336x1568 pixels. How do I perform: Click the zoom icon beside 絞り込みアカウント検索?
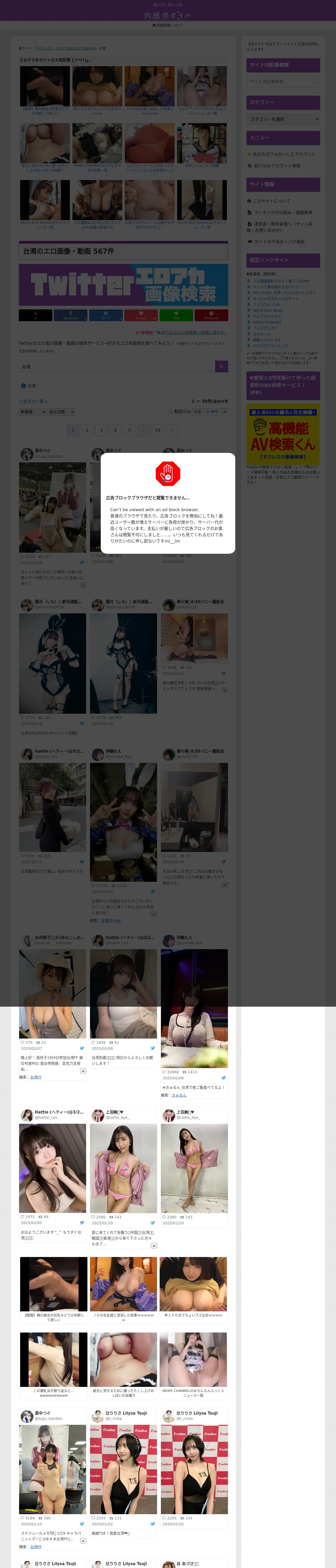[249, 166]
